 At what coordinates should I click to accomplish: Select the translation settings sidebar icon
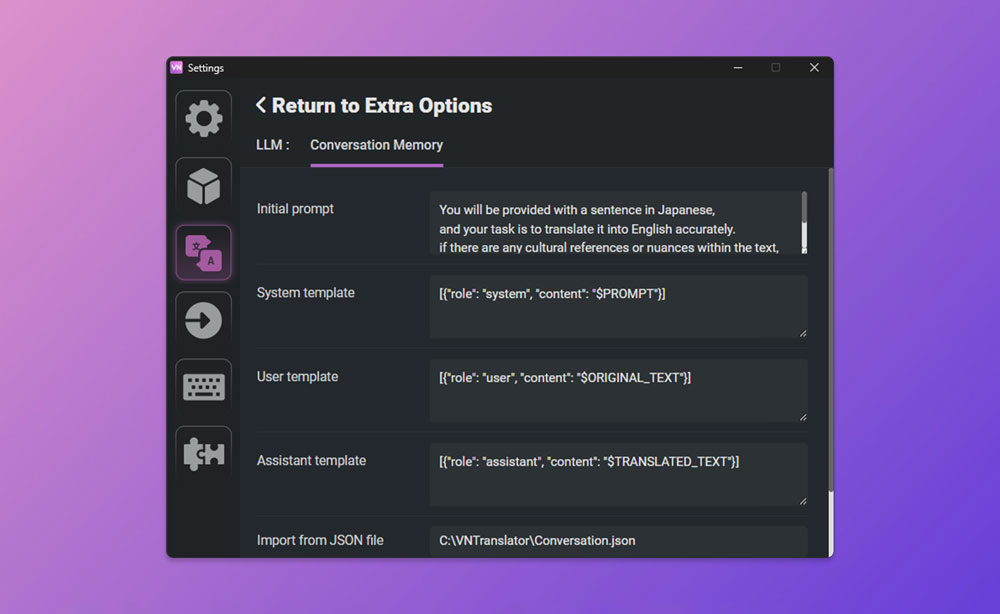tap(204, 252)
